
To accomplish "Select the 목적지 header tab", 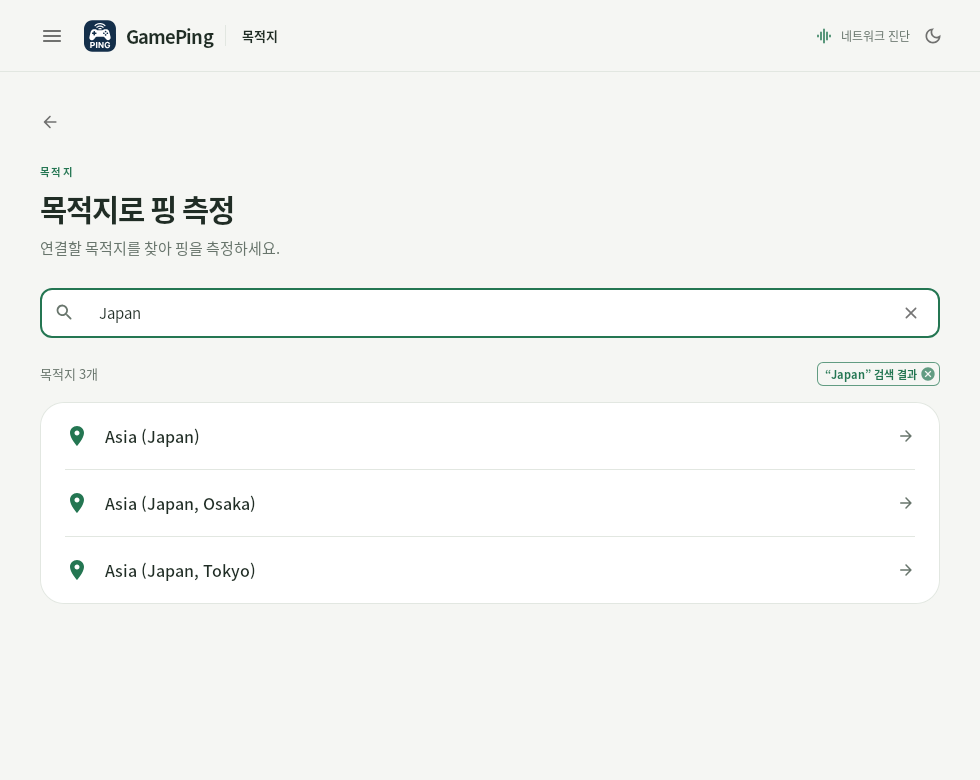I will [260, 37].
